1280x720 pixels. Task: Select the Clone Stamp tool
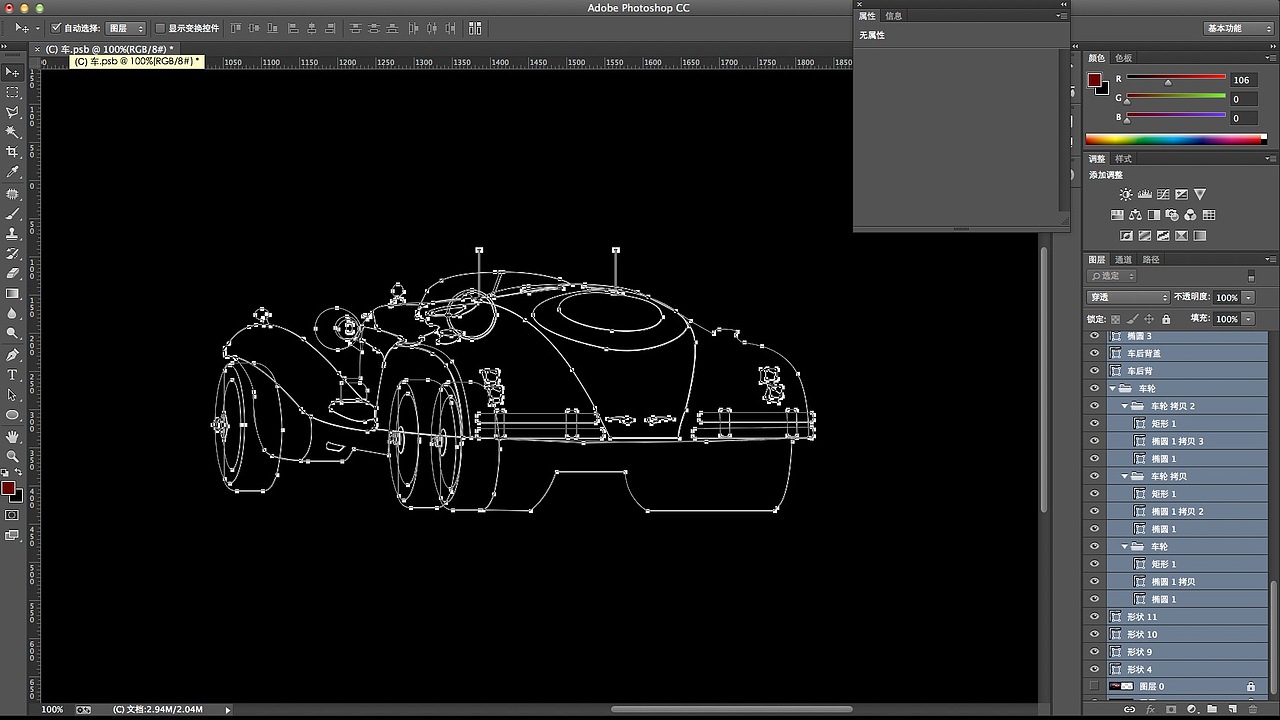(13, 233)
